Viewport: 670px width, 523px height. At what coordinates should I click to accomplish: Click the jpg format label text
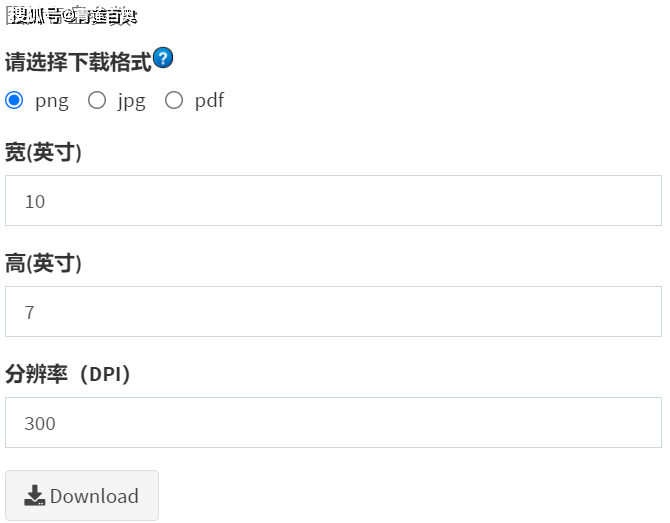coord(131,101)
